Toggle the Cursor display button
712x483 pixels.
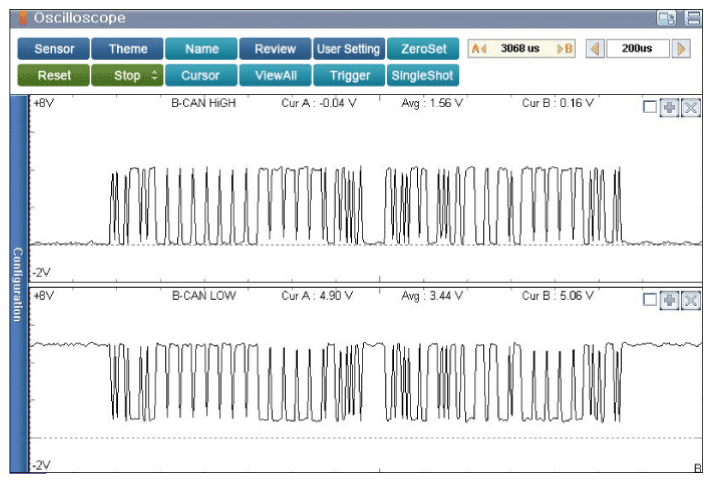(201, 75)
